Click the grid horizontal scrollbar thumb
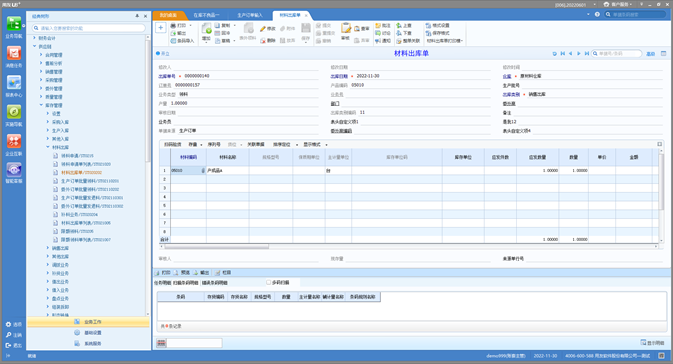Screen dimensions: 673x364 click(217, 247)
